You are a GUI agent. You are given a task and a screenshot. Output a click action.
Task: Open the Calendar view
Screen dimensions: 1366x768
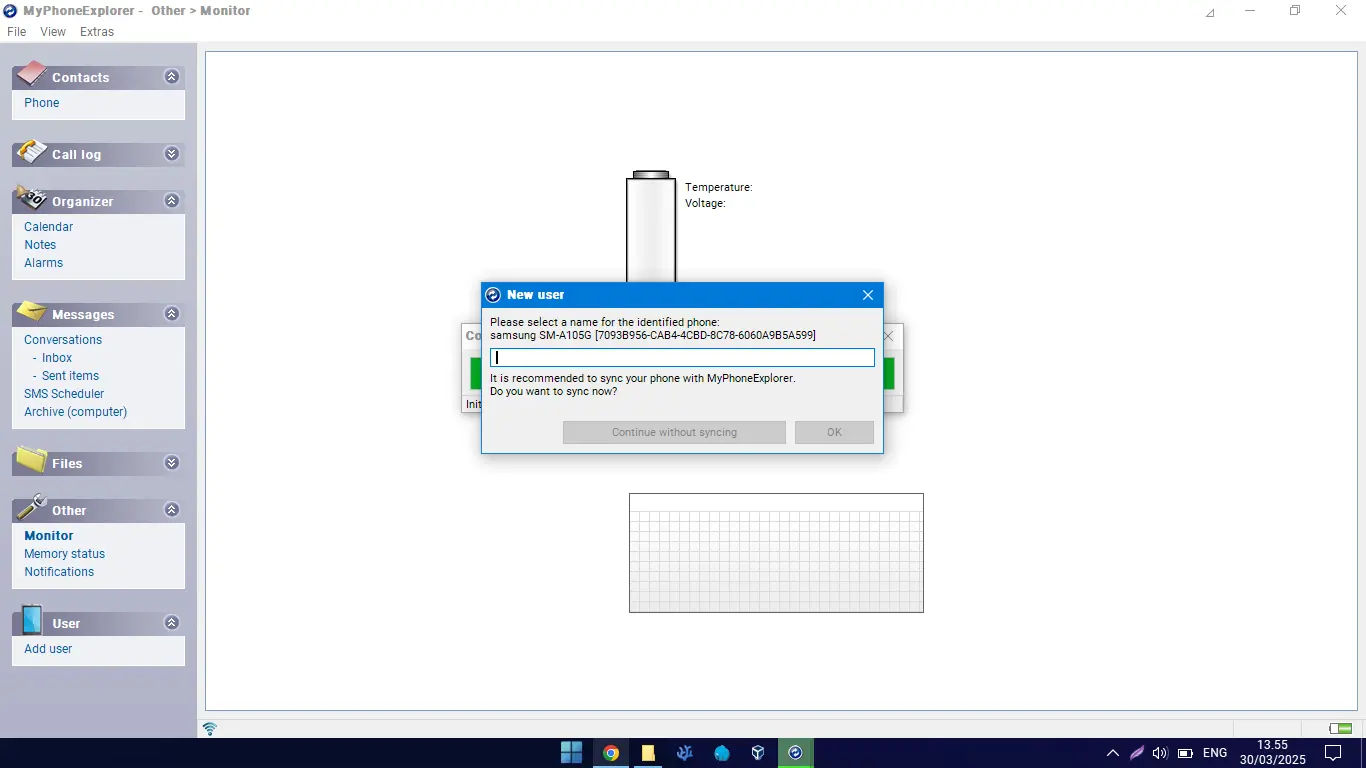click(48, 227)
